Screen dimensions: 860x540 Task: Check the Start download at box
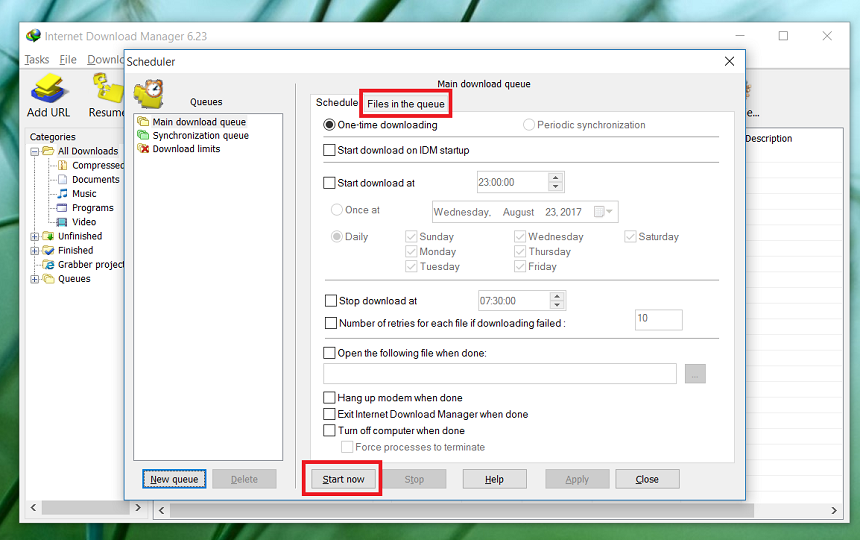[x=329, y=183]
